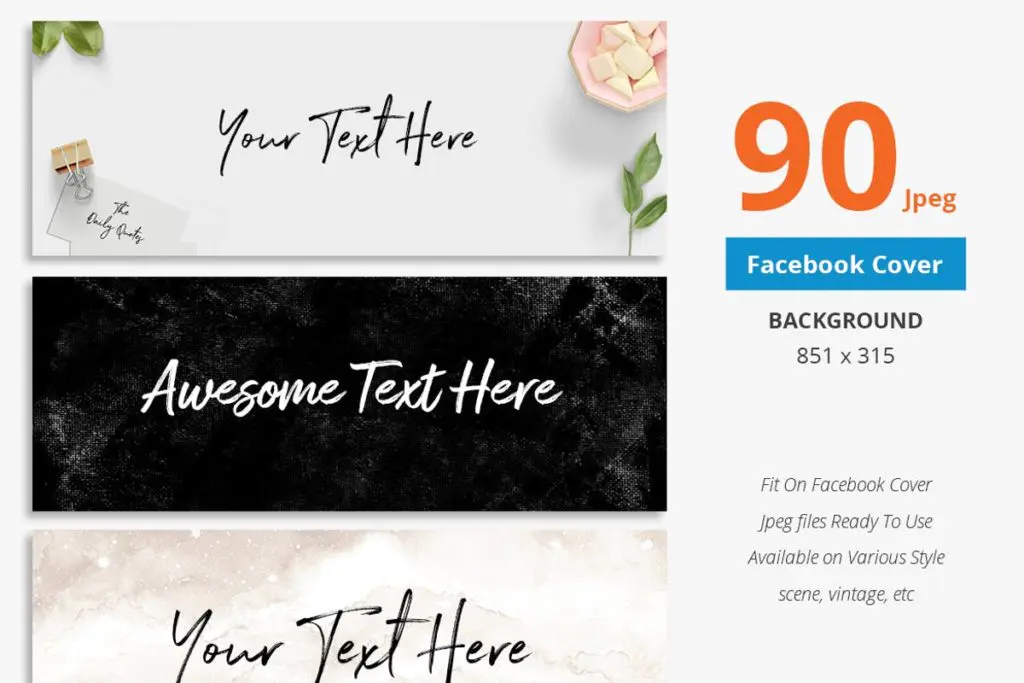Select the black grunge cover thumbnail
Screen dimensions: 1024x683
[349, 394]
